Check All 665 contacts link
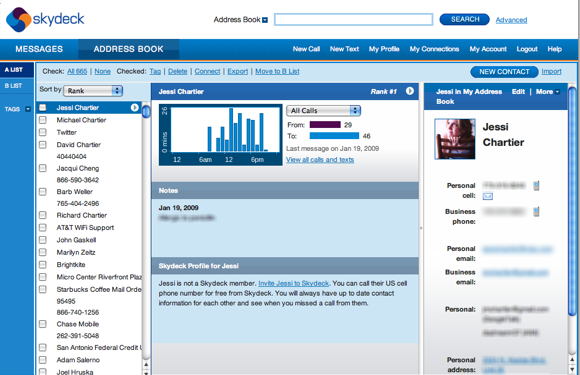This screenshot has width=580, height=375. pos(77,71)
